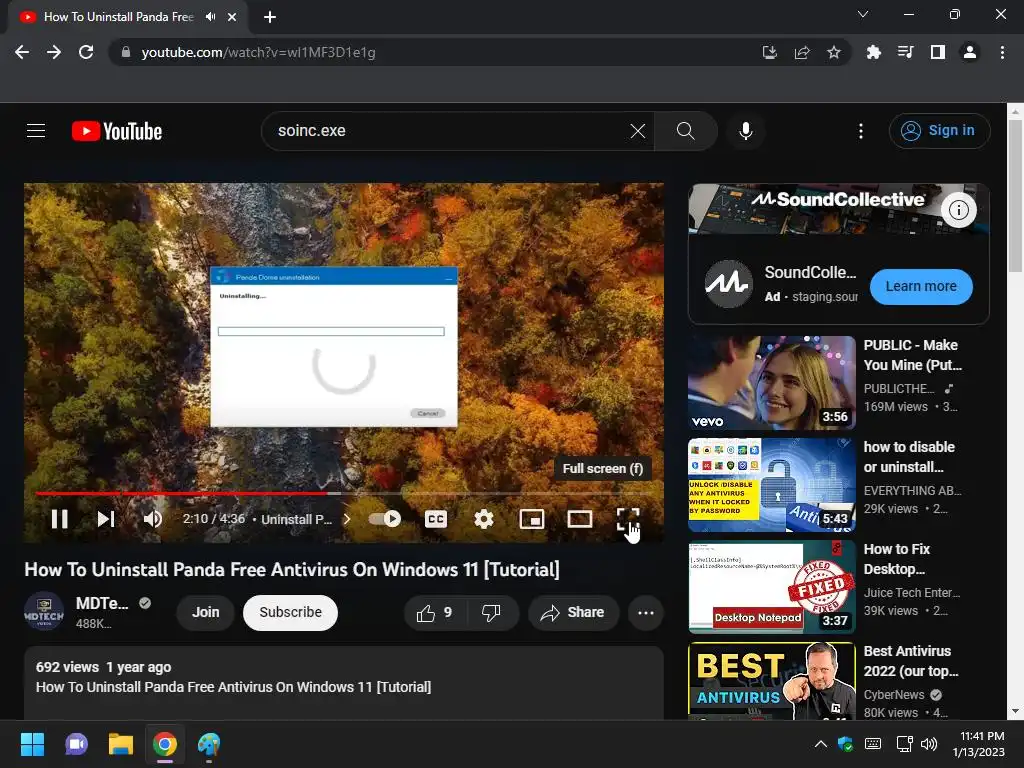Open YouTube settings three-dot menu
1024x768 pixels.
[861, 131]
